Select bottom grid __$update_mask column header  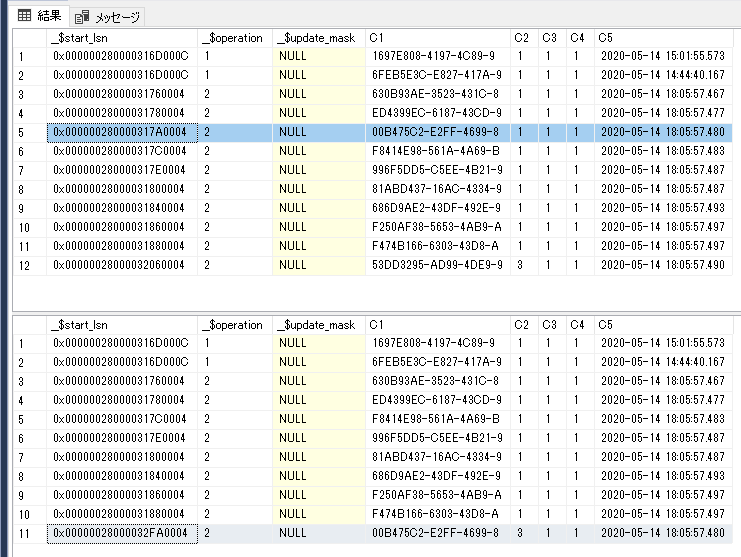(x=319, y=325)
